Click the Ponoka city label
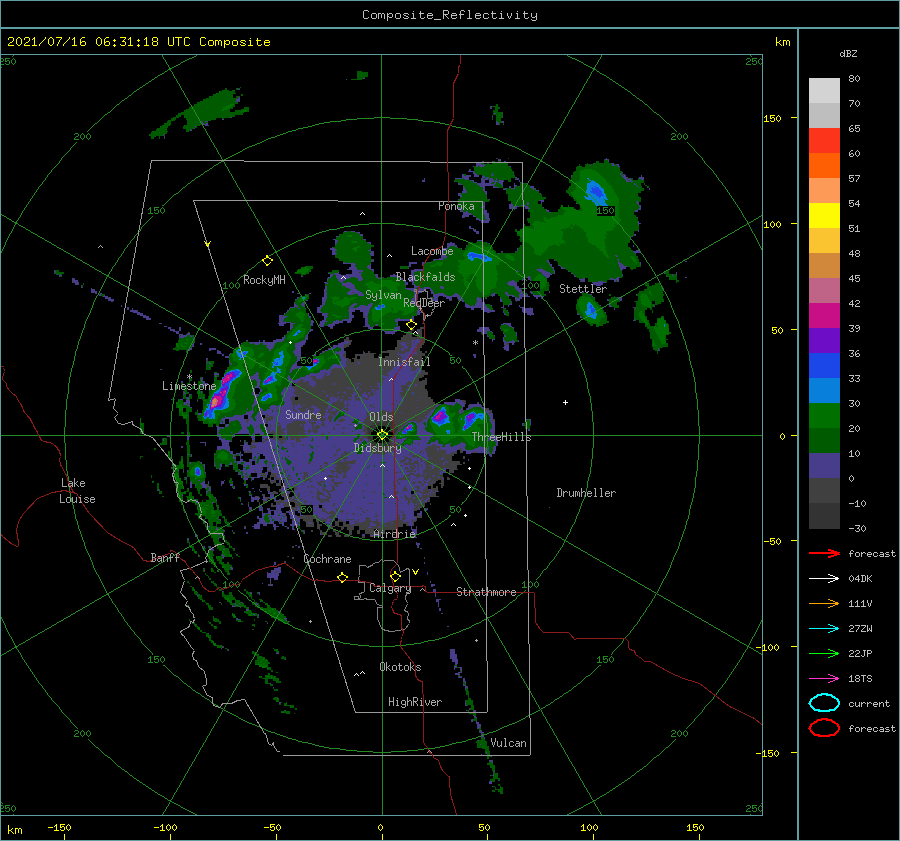 coord(456,206)
